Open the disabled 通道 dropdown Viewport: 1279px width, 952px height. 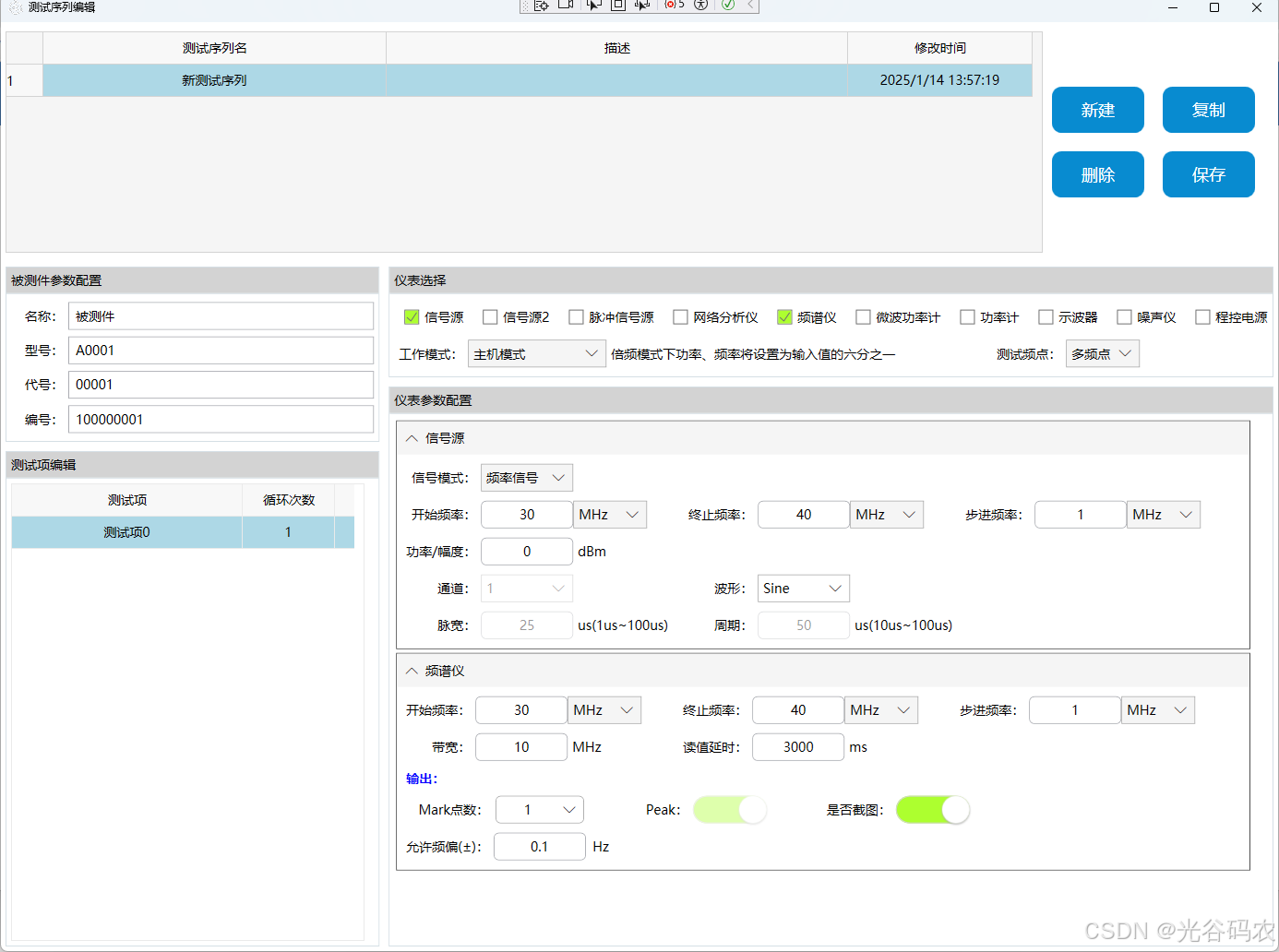pos(527,589)
